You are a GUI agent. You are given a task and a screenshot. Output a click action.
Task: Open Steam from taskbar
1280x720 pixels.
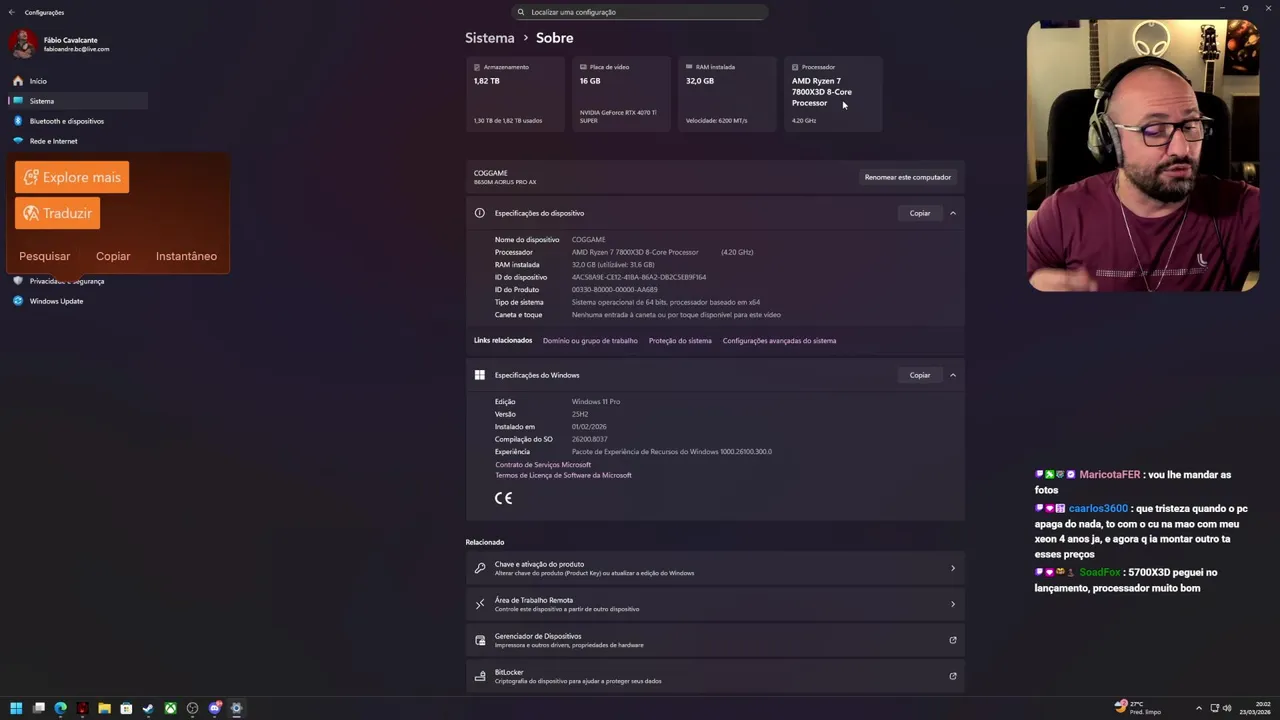coord(148,708)
